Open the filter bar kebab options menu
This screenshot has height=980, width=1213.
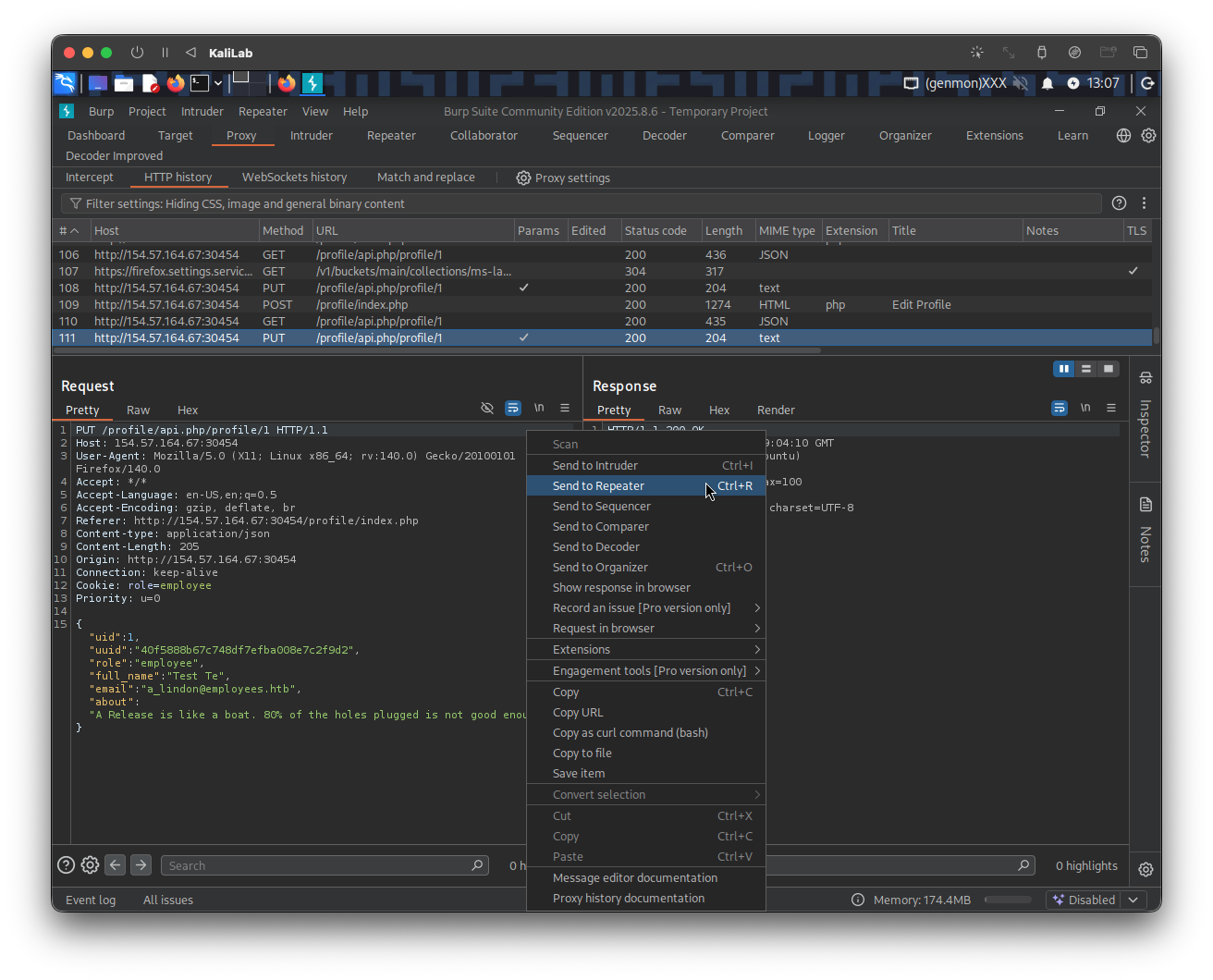coord(1144,203)
